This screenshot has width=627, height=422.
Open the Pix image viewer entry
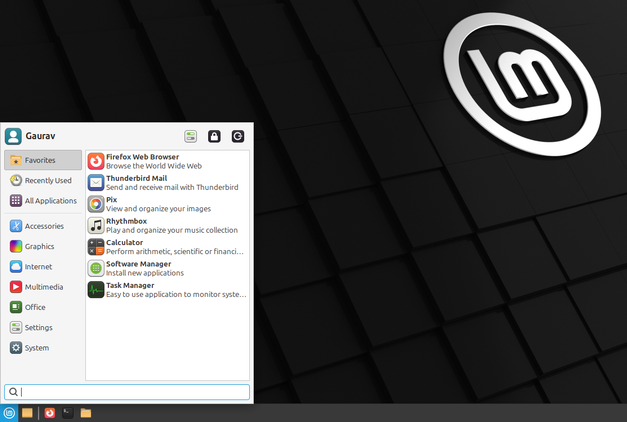[168, 204]
